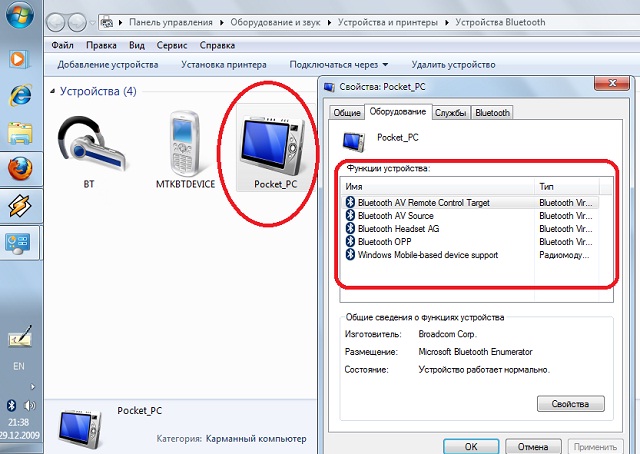Click the Свойства button in dialog
This screenshot has height=454, width=640.
click(x=570, y=404)
